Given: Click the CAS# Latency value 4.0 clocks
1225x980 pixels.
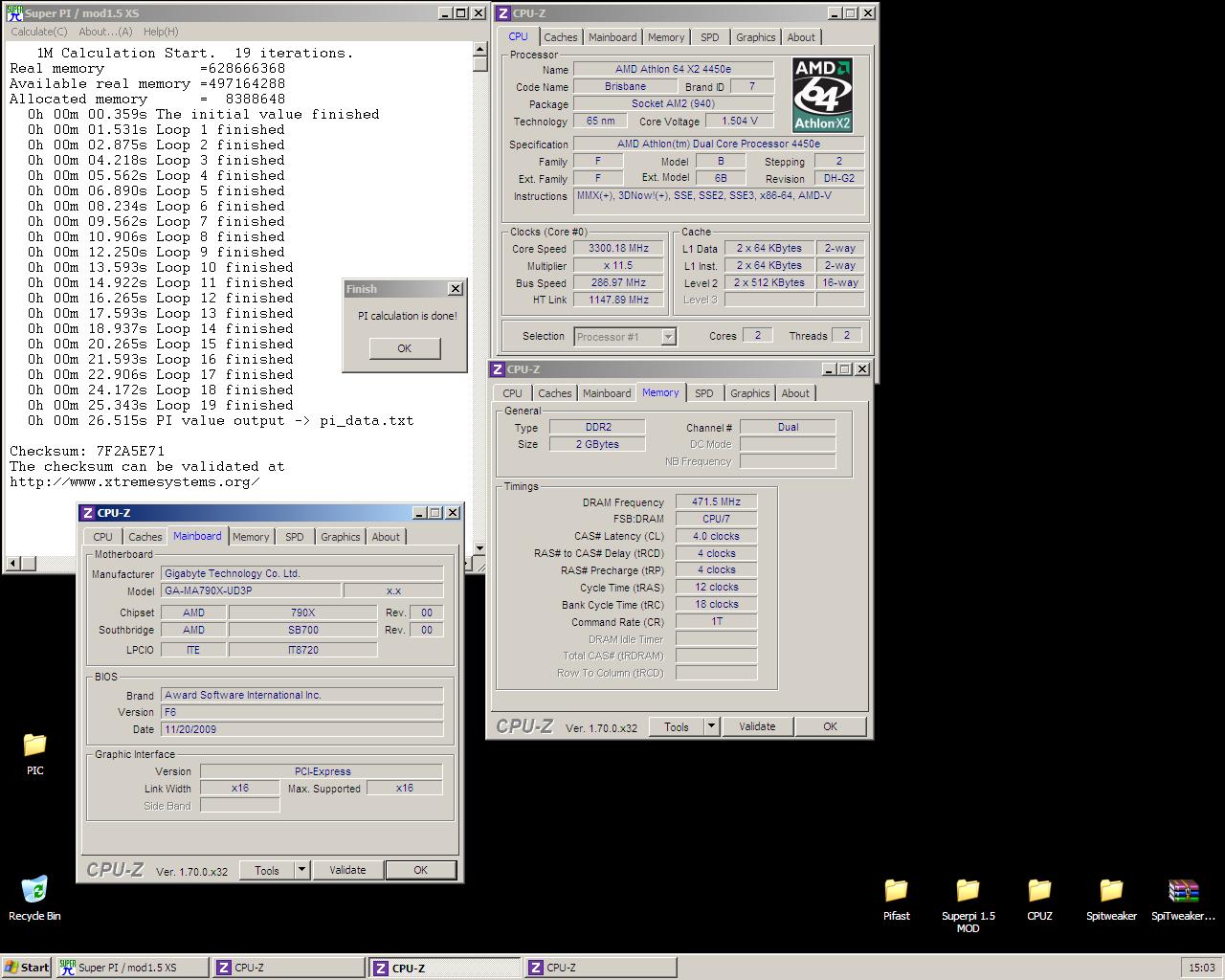Looking at the screenshot, I should [x=716, y=536].
